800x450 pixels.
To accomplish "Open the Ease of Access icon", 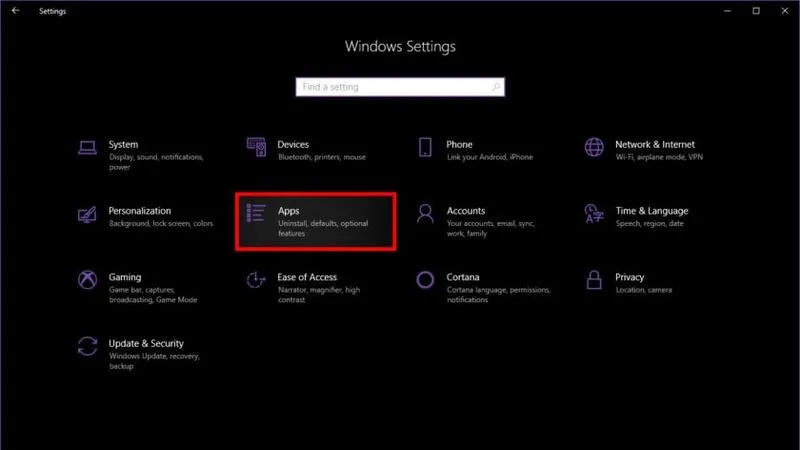I will (256, 280).
